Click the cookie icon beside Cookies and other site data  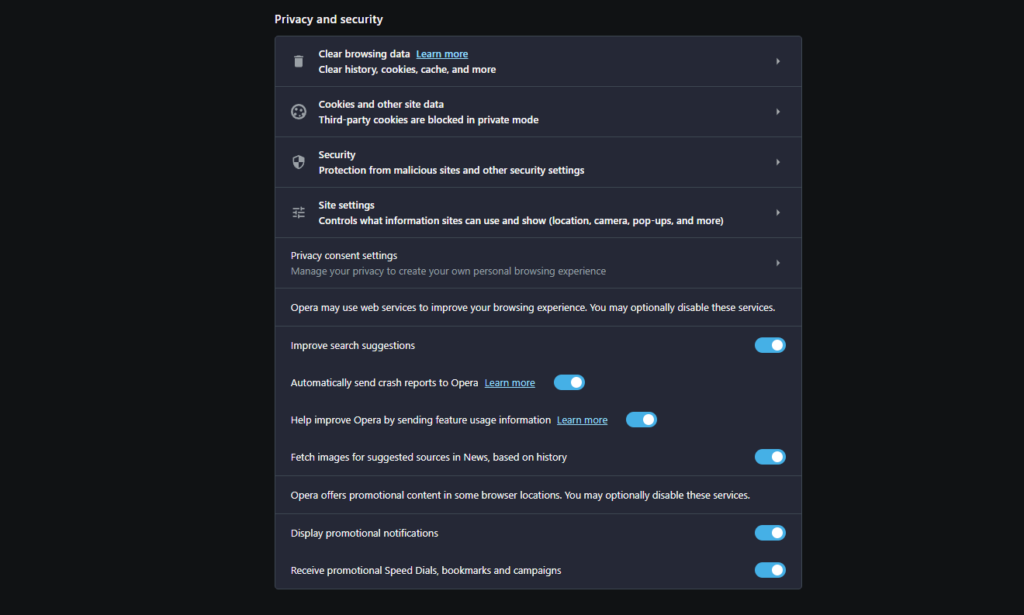coord(298,112)
